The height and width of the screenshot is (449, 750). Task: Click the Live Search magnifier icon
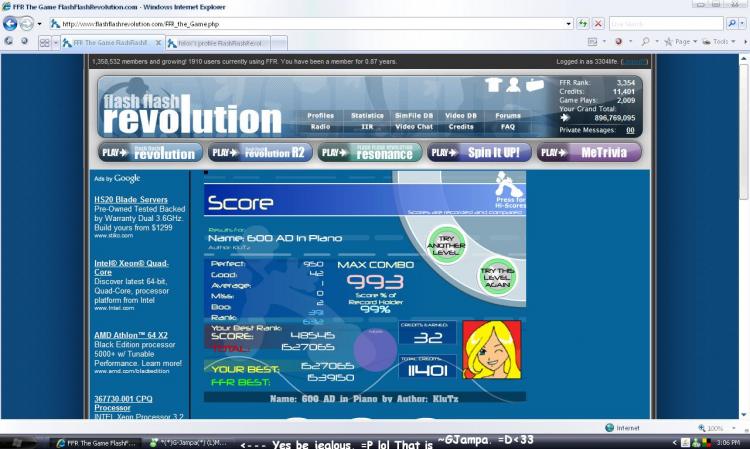click(x=731, y=23)
